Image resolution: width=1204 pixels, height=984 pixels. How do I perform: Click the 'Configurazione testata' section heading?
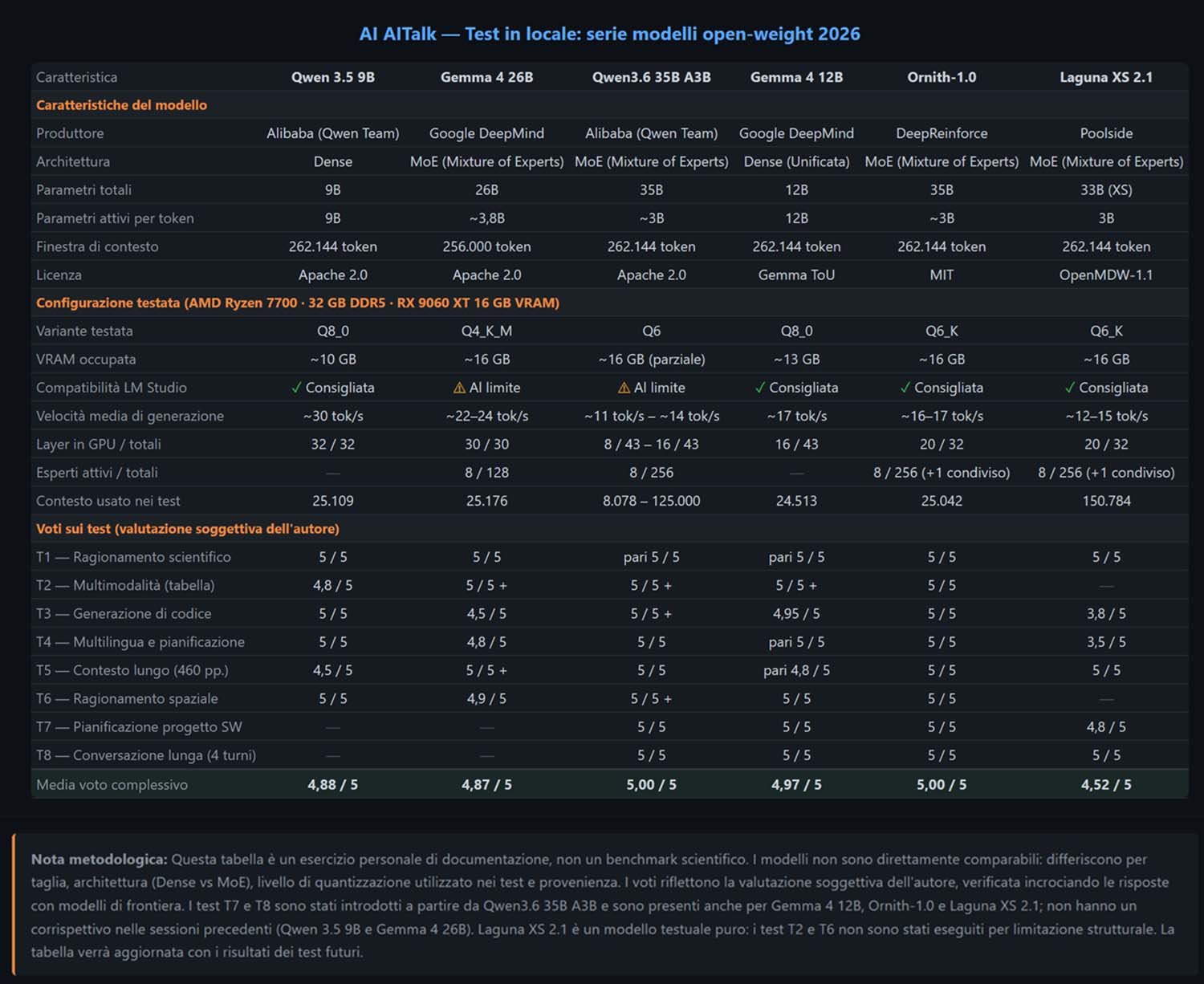pyautogui.click(x=298, y=303)
